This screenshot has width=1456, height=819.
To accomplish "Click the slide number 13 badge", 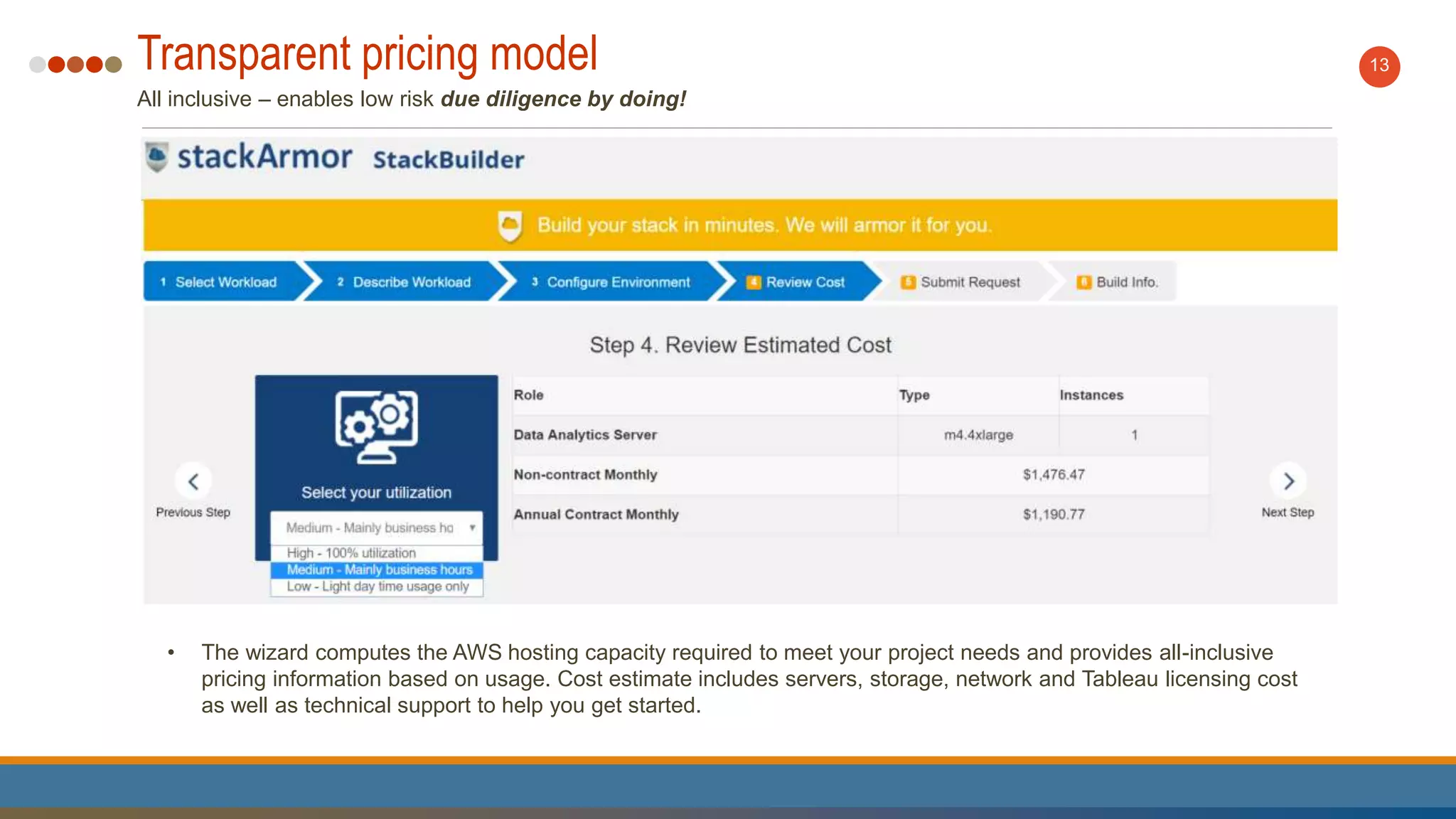I will pos(1379,66).
